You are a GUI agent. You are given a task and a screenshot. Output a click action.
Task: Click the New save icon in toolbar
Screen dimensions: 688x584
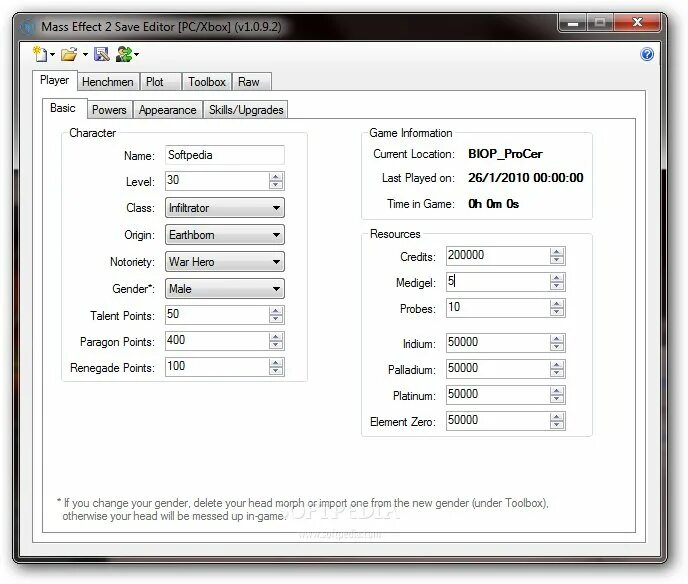[40, 54]
